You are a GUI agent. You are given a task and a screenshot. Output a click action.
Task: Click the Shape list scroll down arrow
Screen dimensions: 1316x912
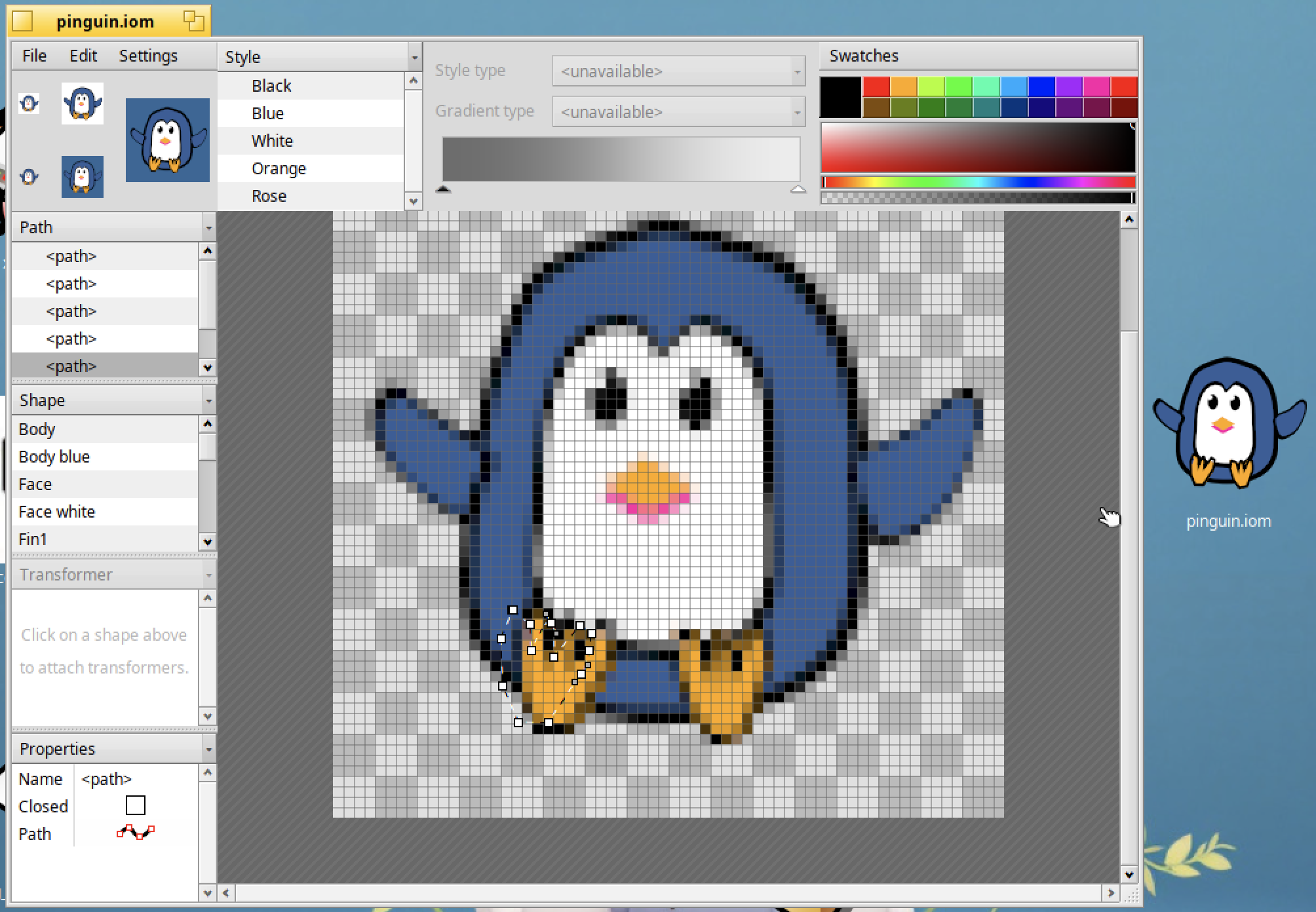(x=208, y=542)
